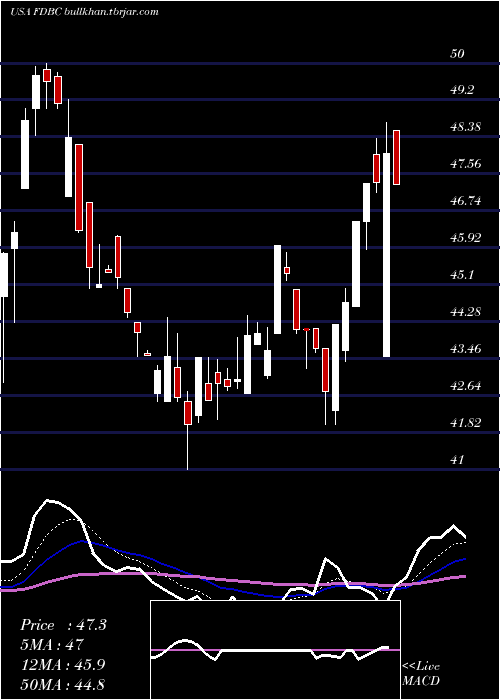The height and width of the screenshot is (700, 500).
Task: Select the 45.1 price axis label
Action: (462, 275)
